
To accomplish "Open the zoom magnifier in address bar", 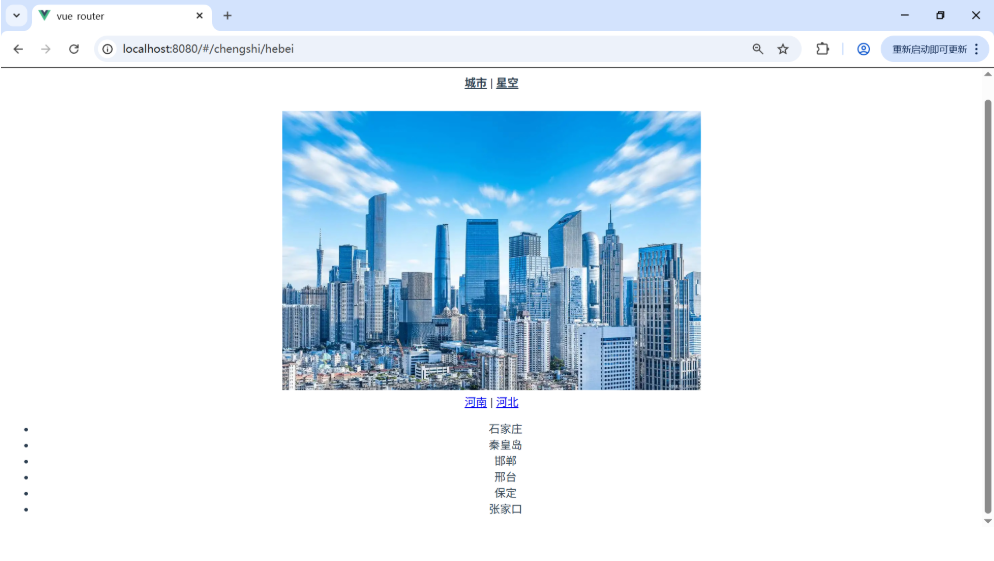I will click(758, 49).
